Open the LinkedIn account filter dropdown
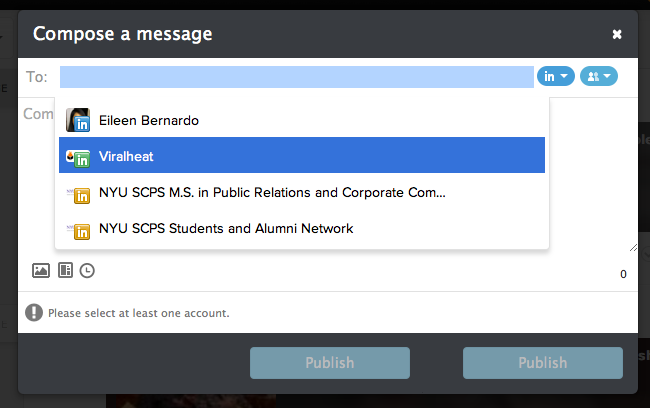The image size is (650, 408). 556,76
